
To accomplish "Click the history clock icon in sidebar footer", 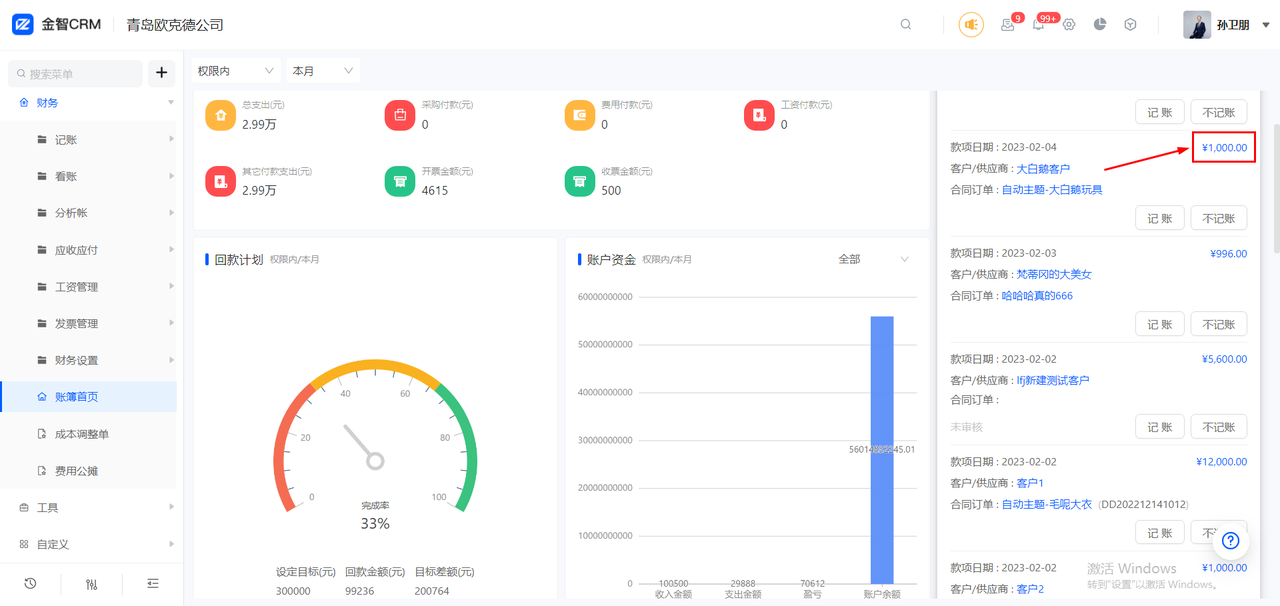I will pyautogui.click(x=30, y=584).
